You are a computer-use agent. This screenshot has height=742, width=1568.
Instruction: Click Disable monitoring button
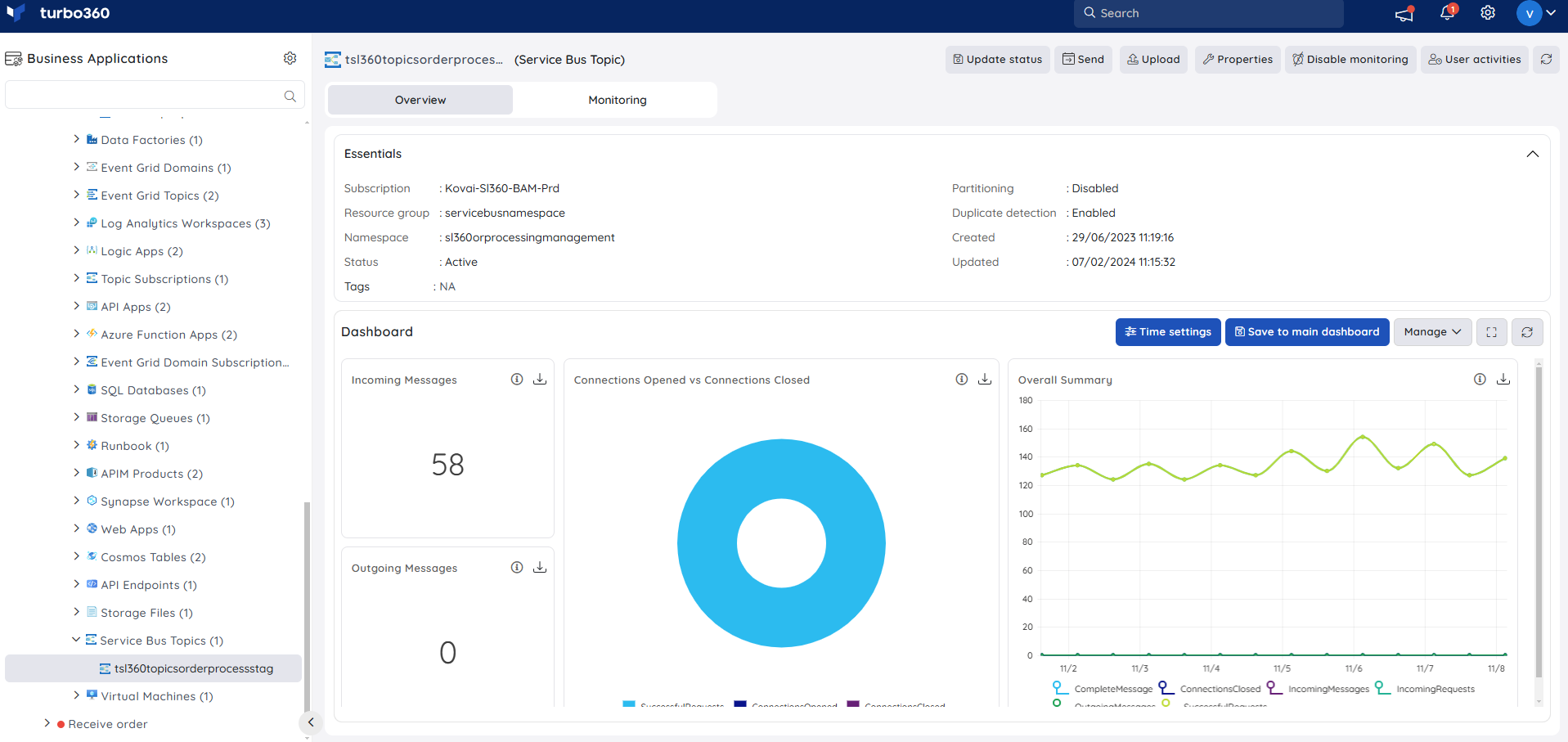click(x=1350, y=59)
